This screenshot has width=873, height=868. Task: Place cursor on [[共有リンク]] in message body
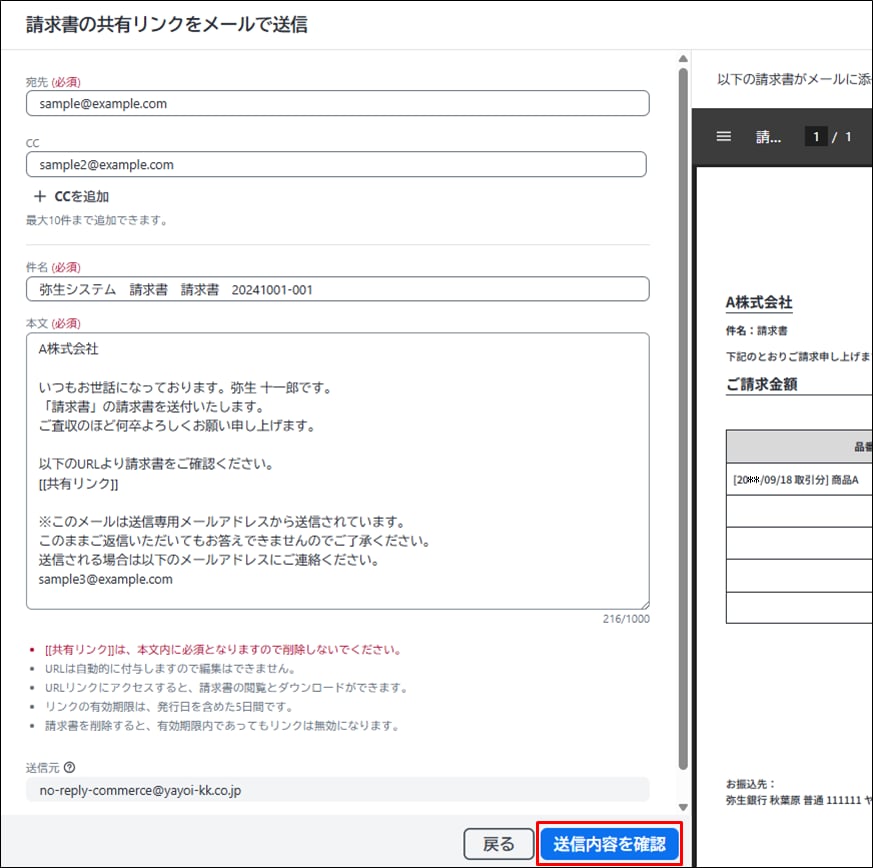[x=79, y=484]
